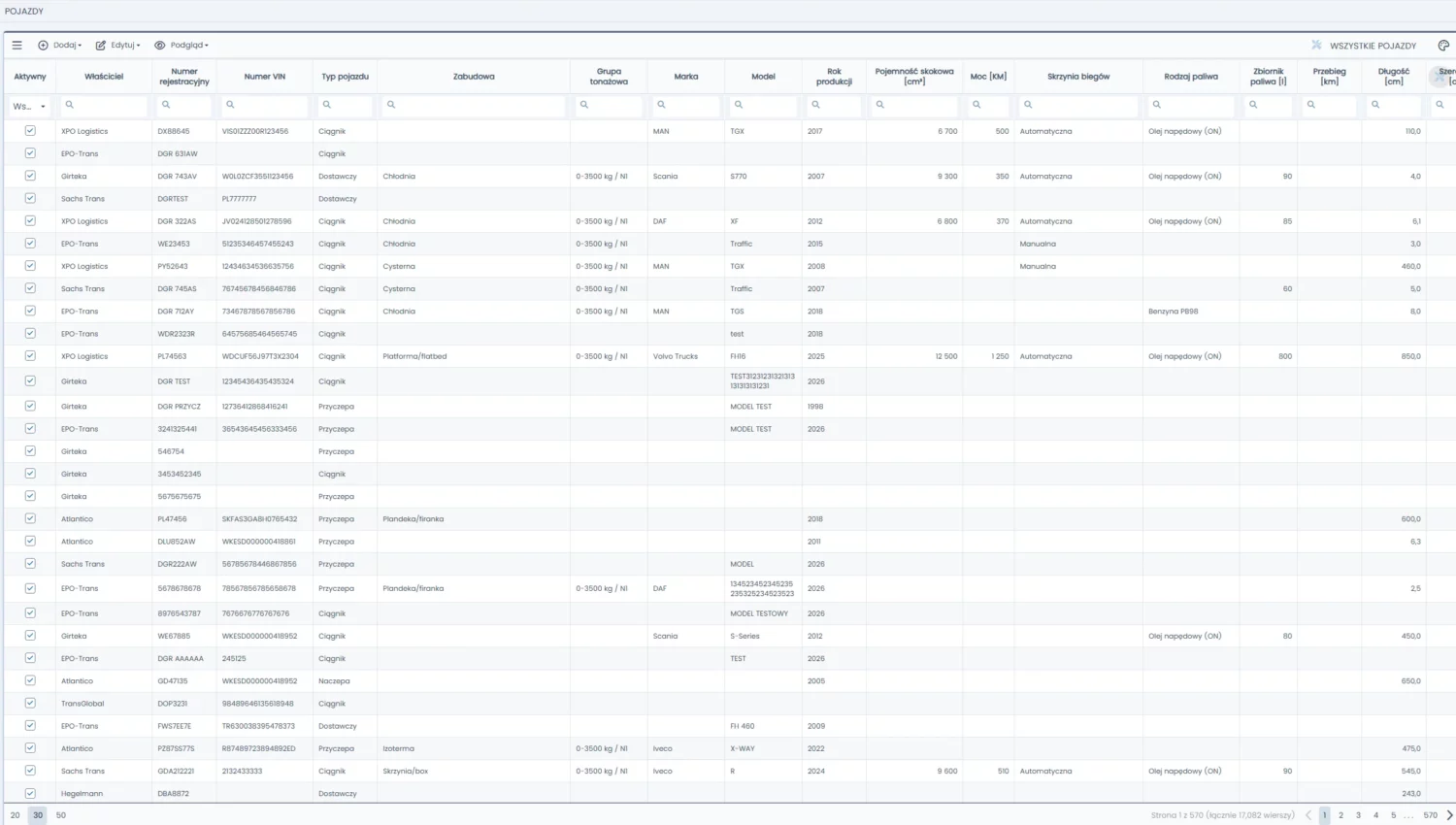Viewport: 1456px width, 825px height.
Task: Open the Podgląd menu
Action: tap(182, 46)
